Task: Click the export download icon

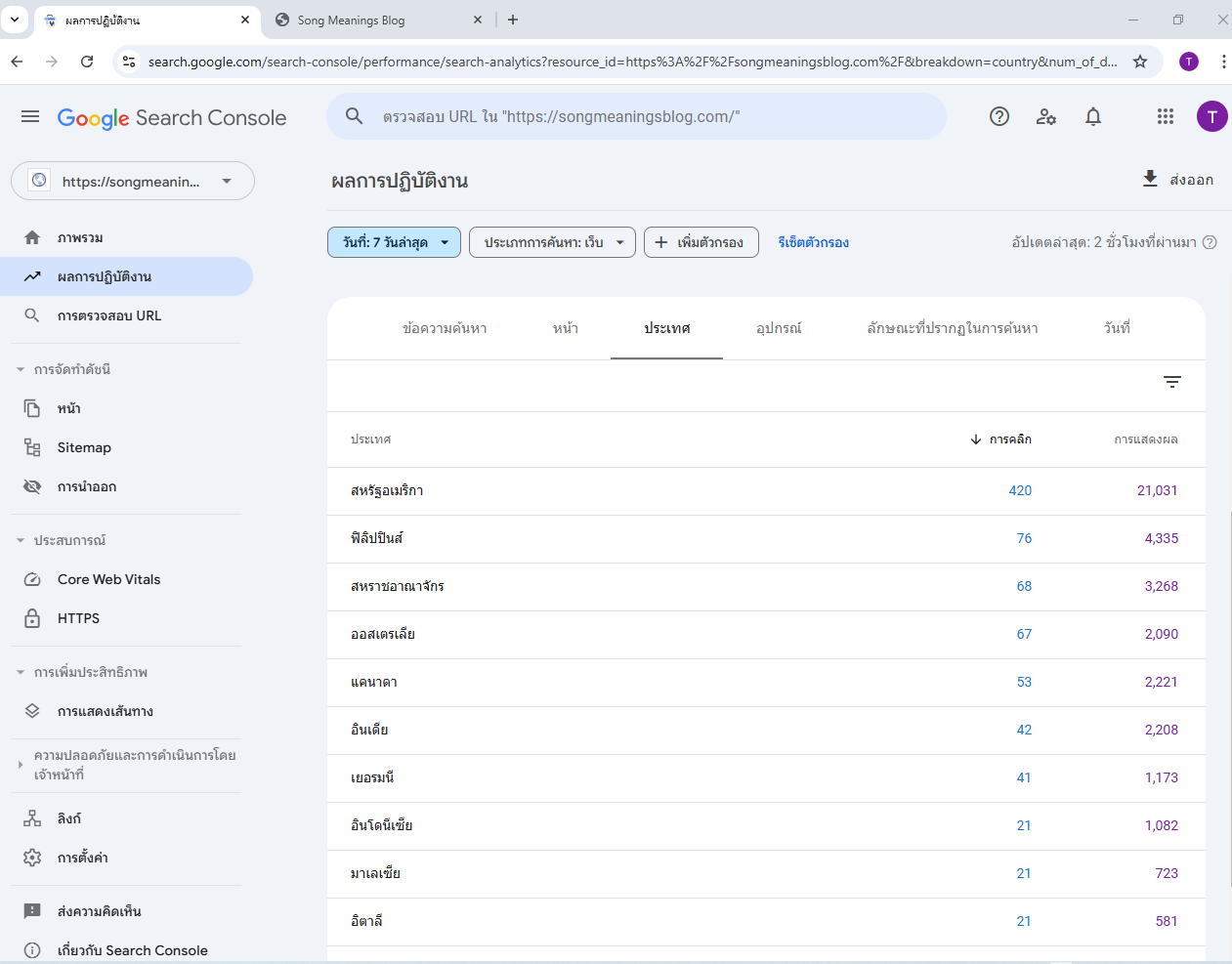Action: tap(1150, 179)
